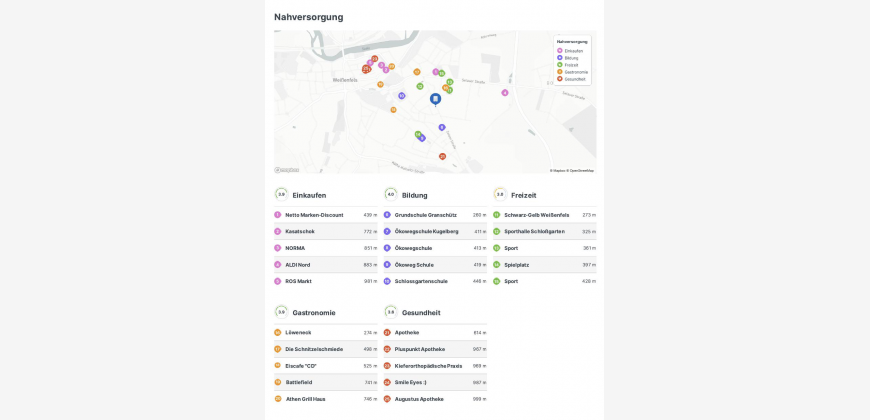The image size is (870, 420).
Task: Click the Gastronomie legend color dot
Action: 560,72
